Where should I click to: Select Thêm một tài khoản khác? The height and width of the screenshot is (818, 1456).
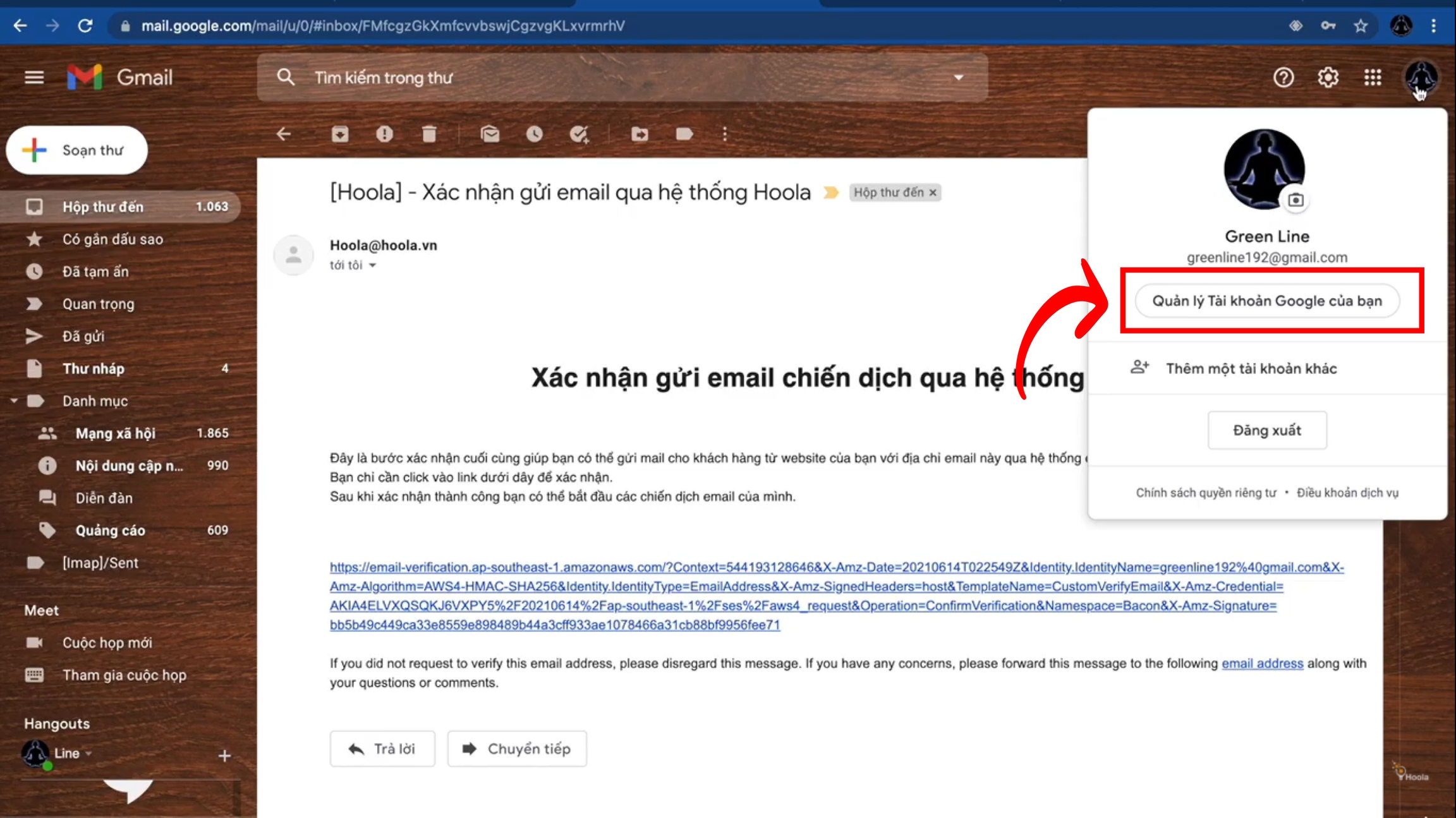pos(1251,369)
